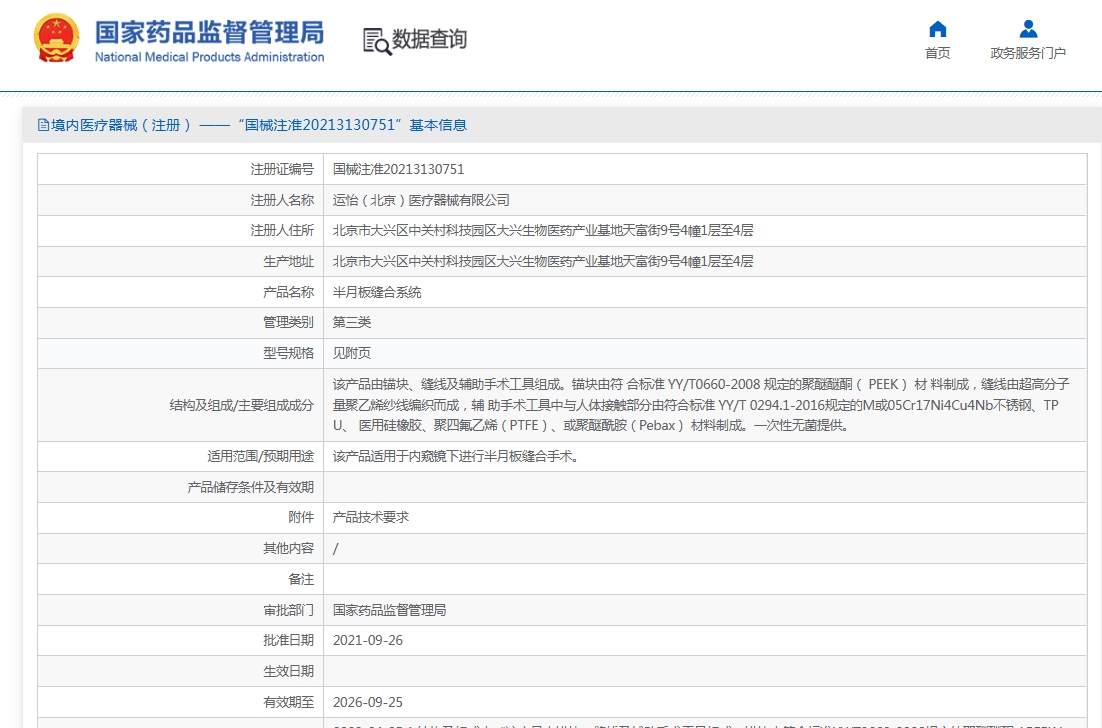The width and height of the screenshot is (1102, 728).
Task: Select date 2026-09-25
Action: click(368, 703)
